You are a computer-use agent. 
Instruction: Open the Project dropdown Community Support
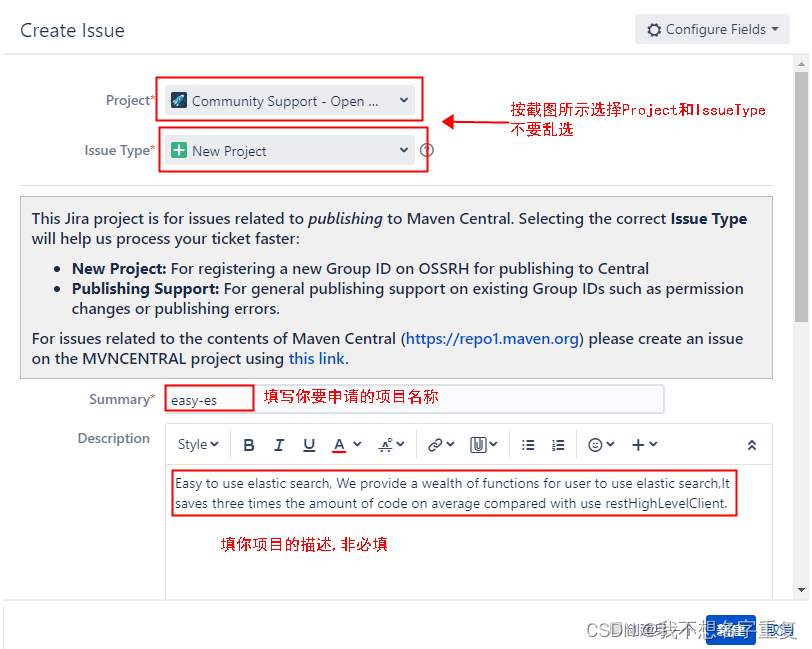(x=289, y=100)
